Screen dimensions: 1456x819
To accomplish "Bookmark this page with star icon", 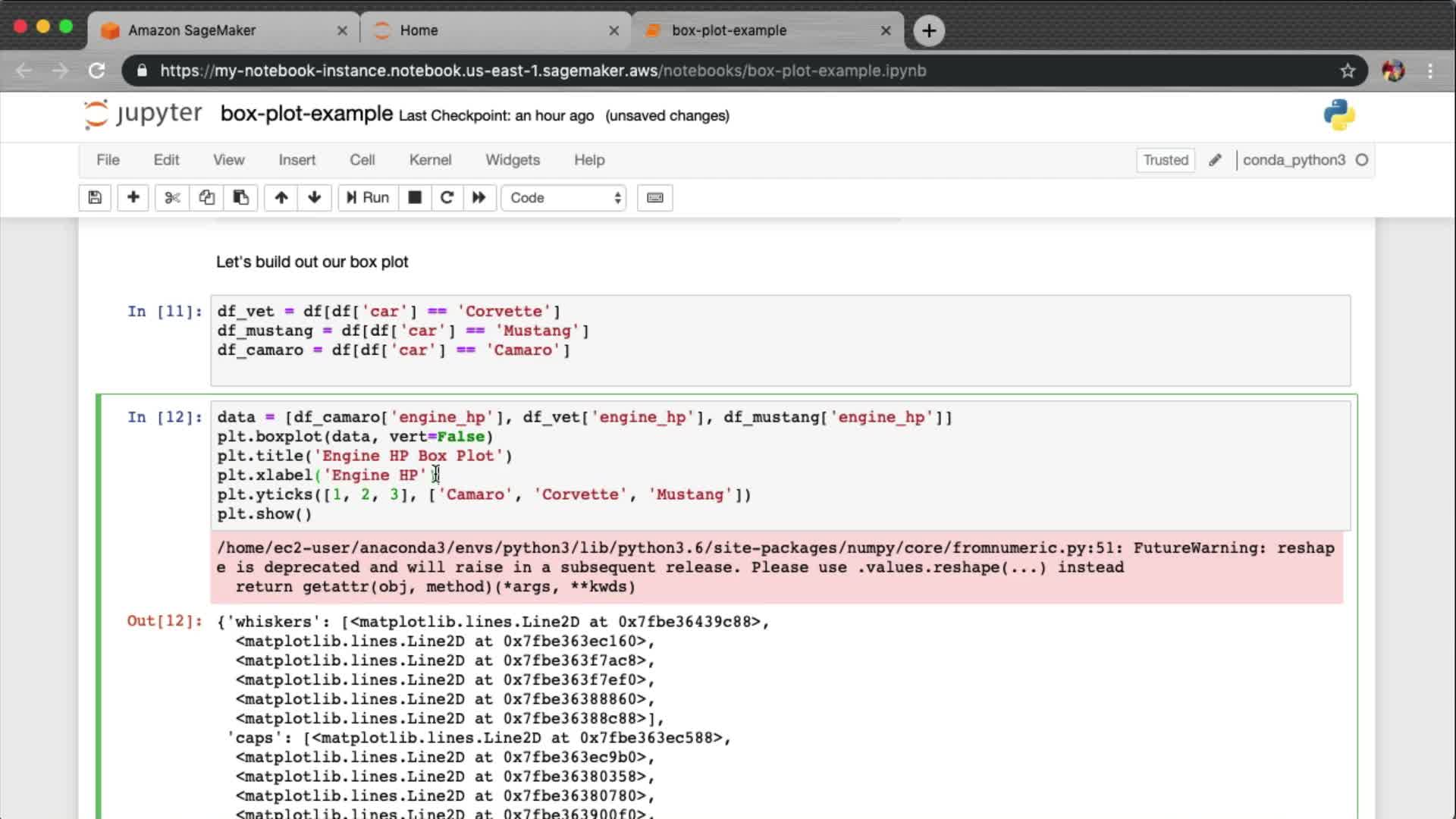I will 1347,71.
